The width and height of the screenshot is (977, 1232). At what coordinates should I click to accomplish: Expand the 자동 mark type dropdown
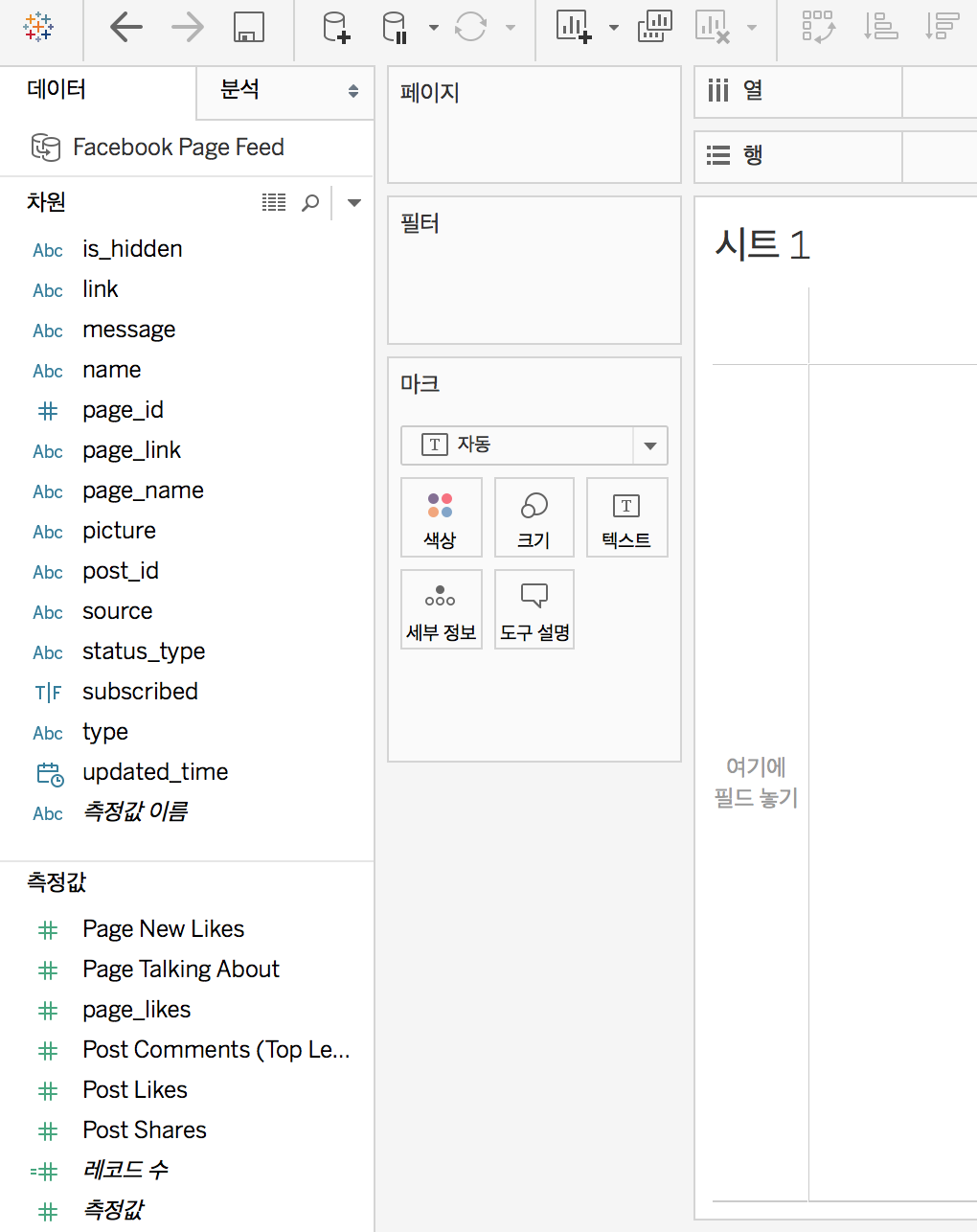(x=650, y=445)
